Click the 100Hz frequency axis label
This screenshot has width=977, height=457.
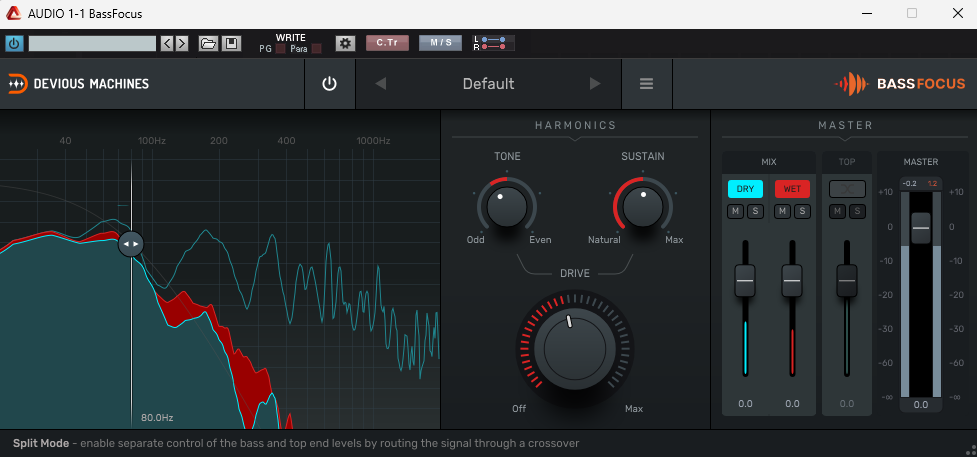click(x=151, y=141)
